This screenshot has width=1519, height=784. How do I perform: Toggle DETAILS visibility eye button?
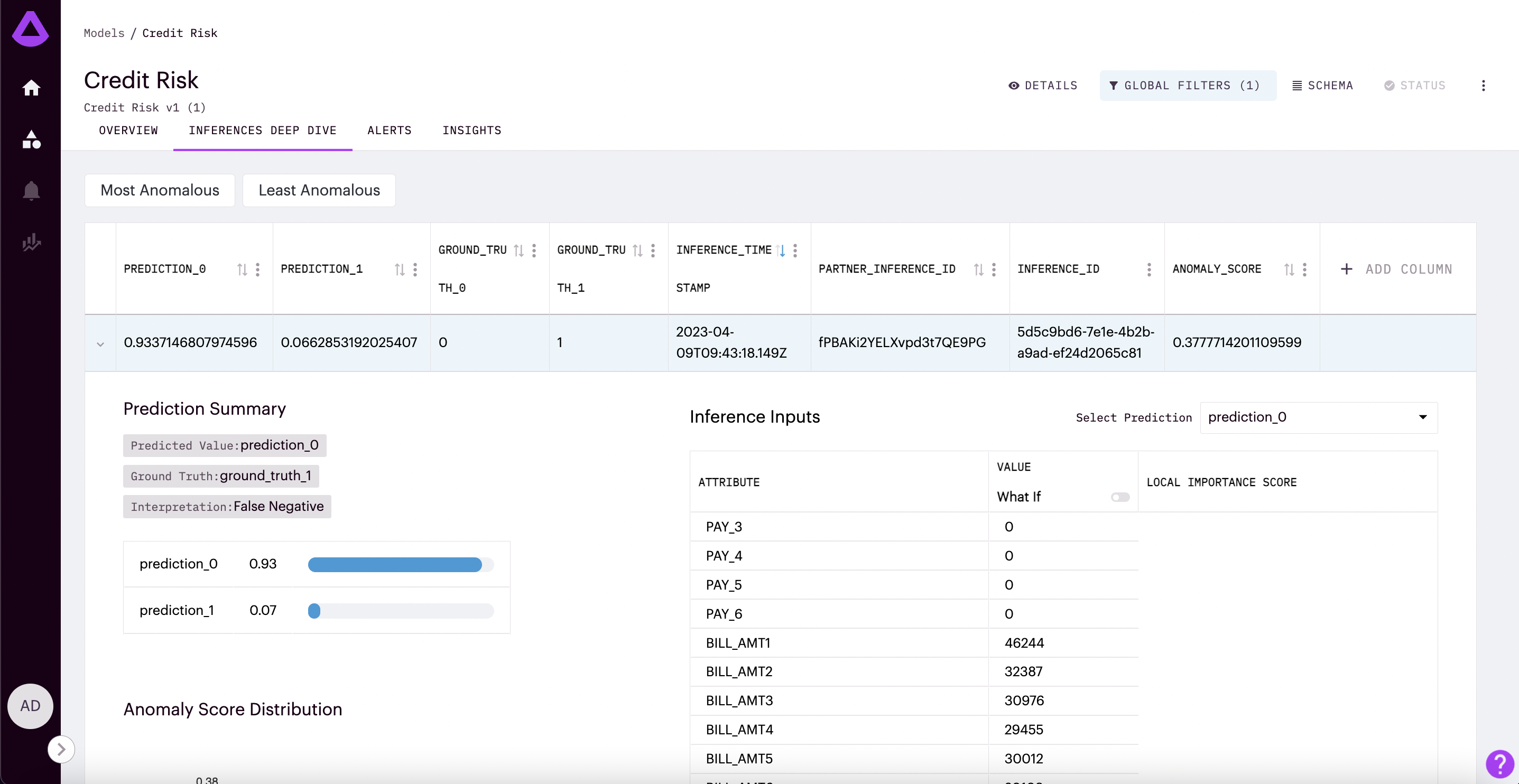click(1042, 86)
